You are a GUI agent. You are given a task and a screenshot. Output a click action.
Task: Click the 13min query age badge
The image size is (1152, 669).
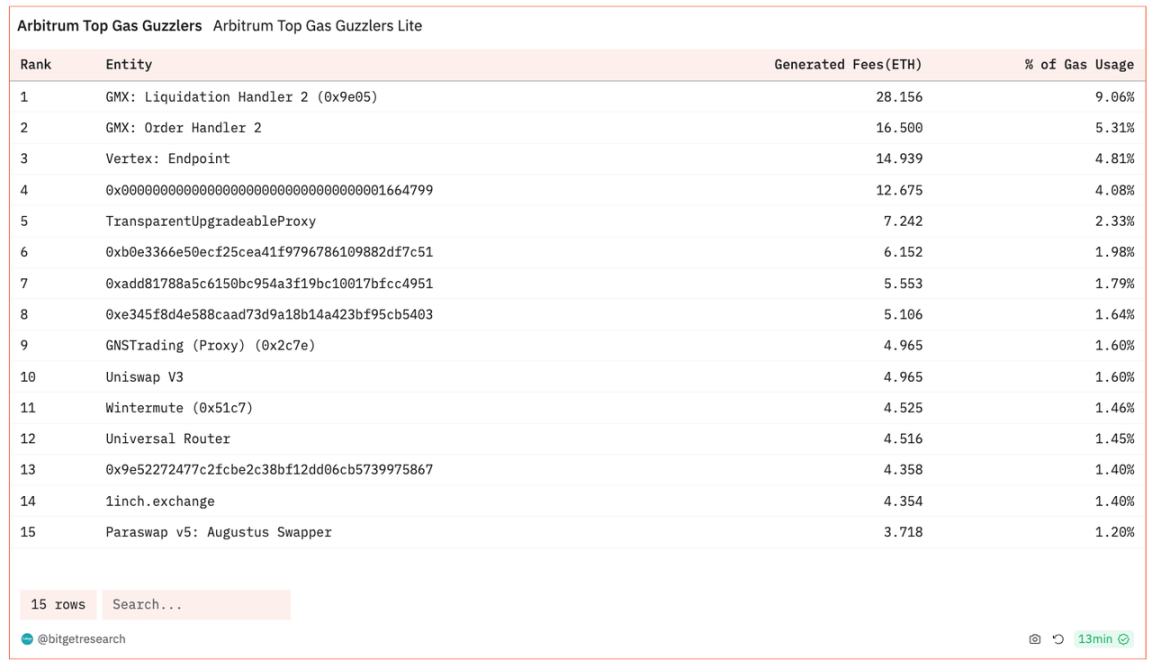click(x=1095, y=639)
